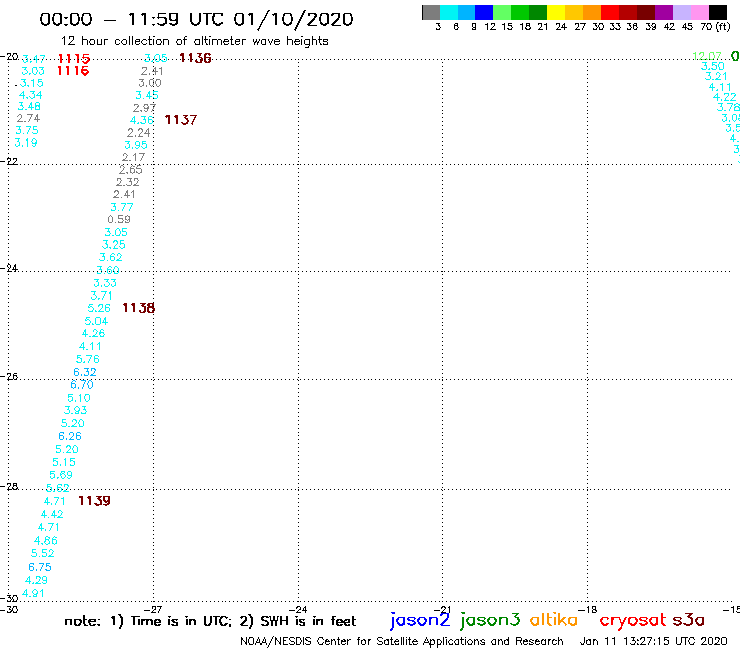The height and width of the screenshot is (650, 740).
Task: Click the dark blue swatch in the legend
Action: tap(484, 12)
